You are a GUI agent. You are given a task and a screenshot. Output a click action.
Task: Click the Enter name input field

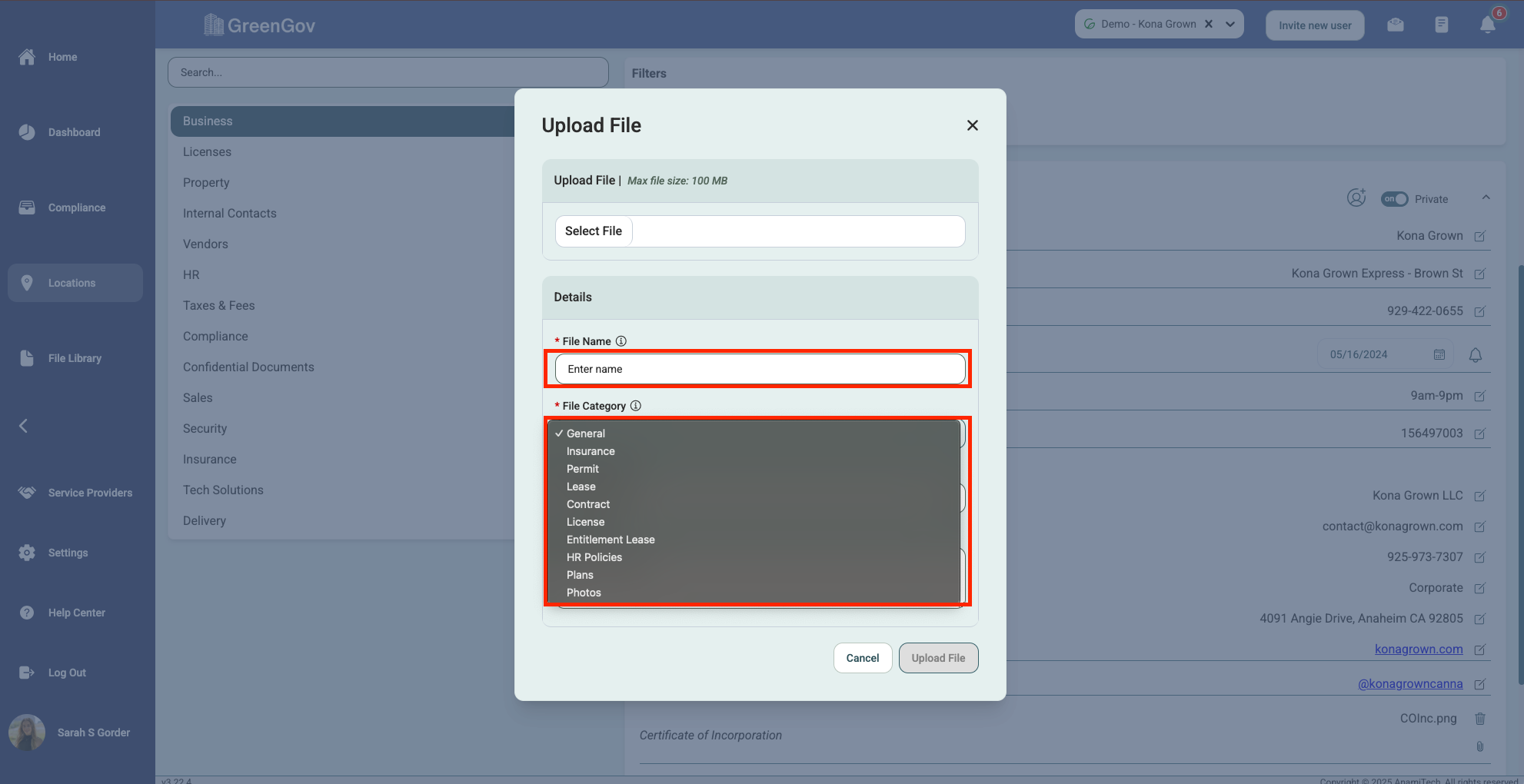pos(760,369)
